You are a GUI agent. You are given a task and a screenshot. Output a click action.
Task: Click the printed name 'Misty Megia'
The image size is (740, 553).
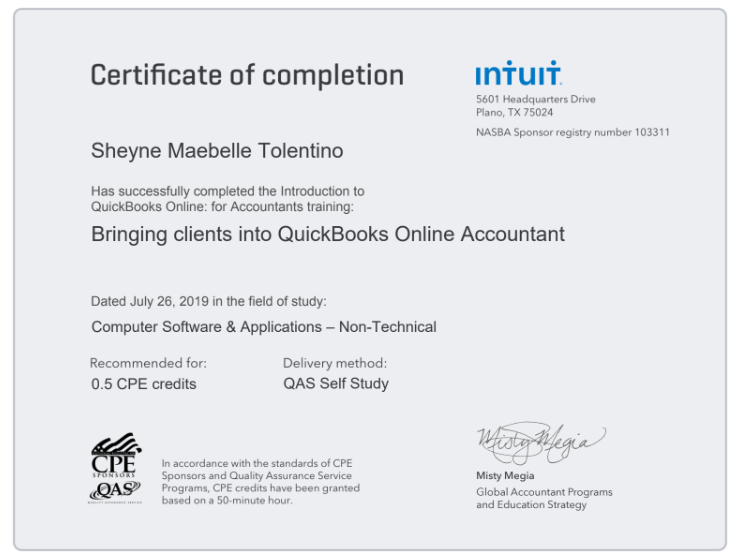click(505, 476)
